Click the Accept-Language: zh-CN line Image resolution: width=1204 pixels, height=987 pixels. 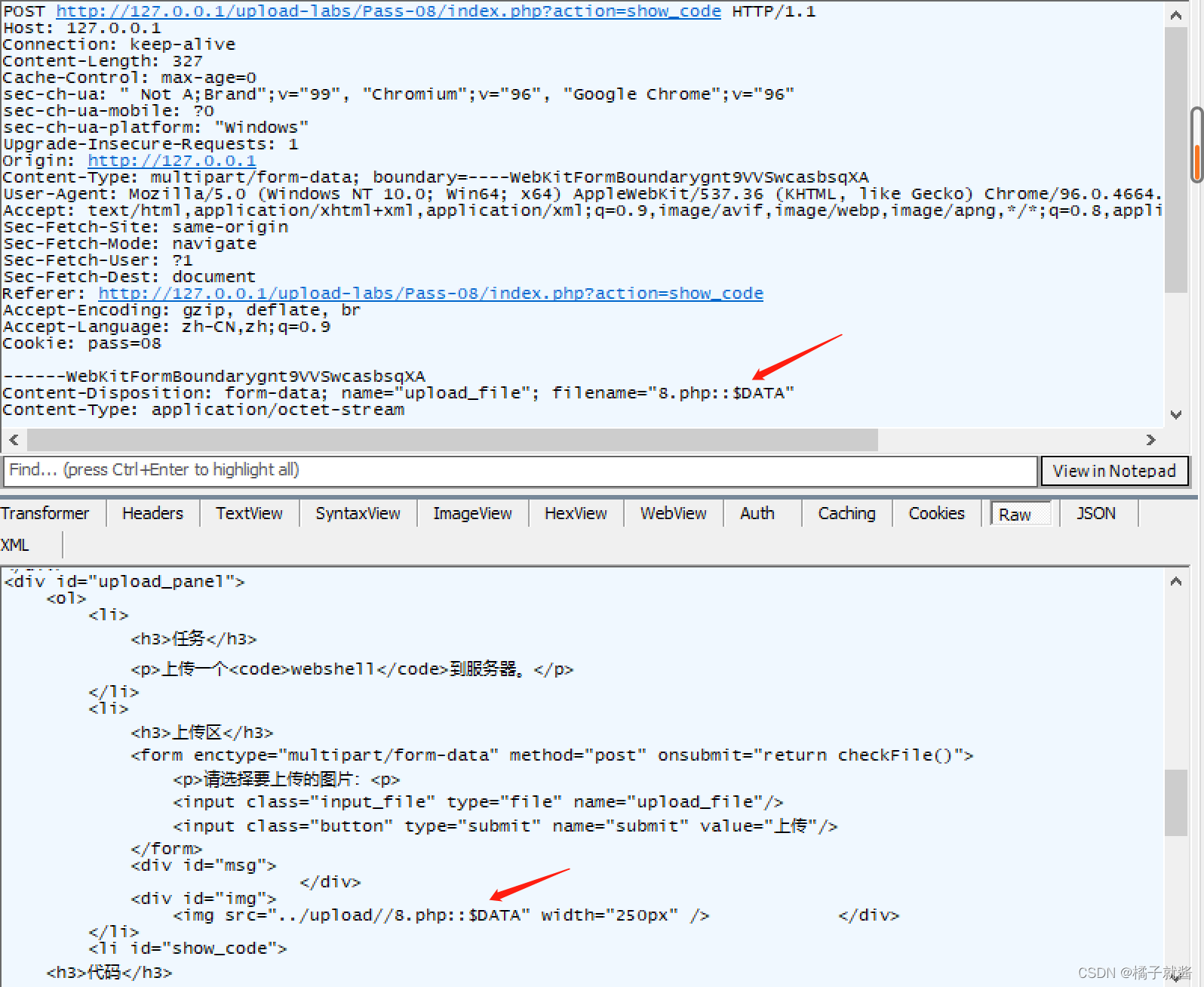coord(166,327)
